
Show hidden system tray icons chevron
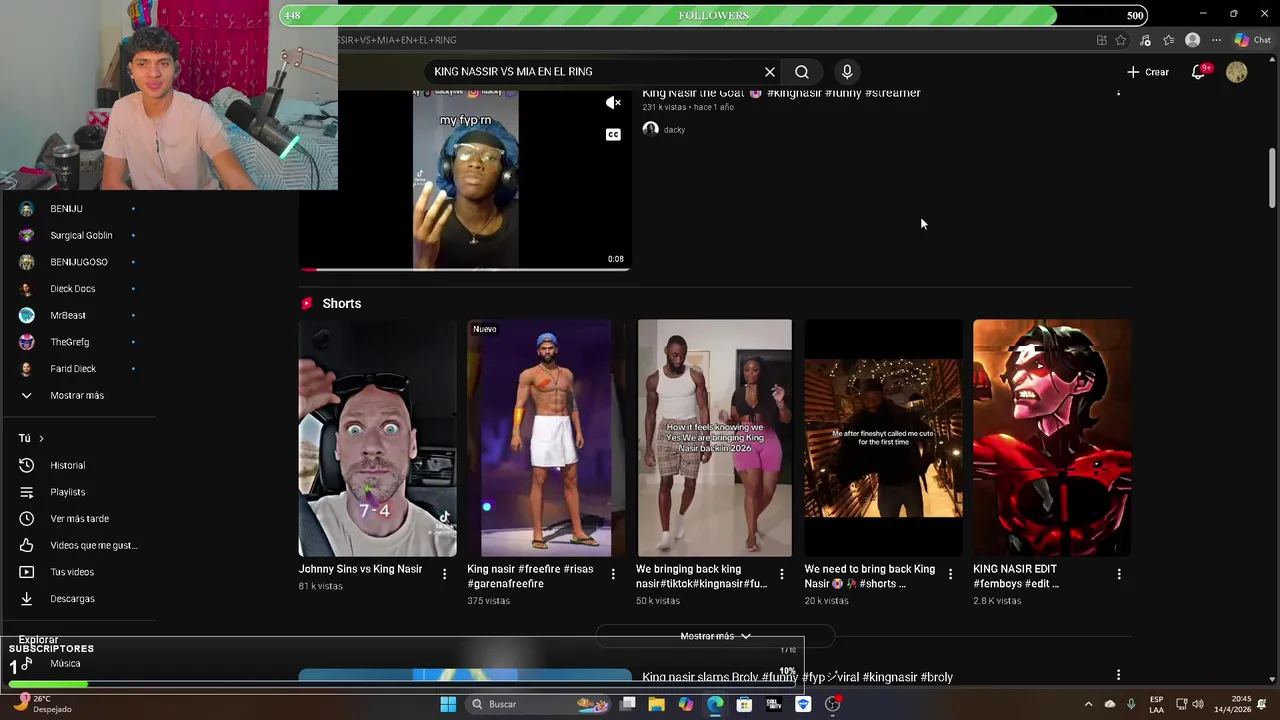[x=1088, y=704]
